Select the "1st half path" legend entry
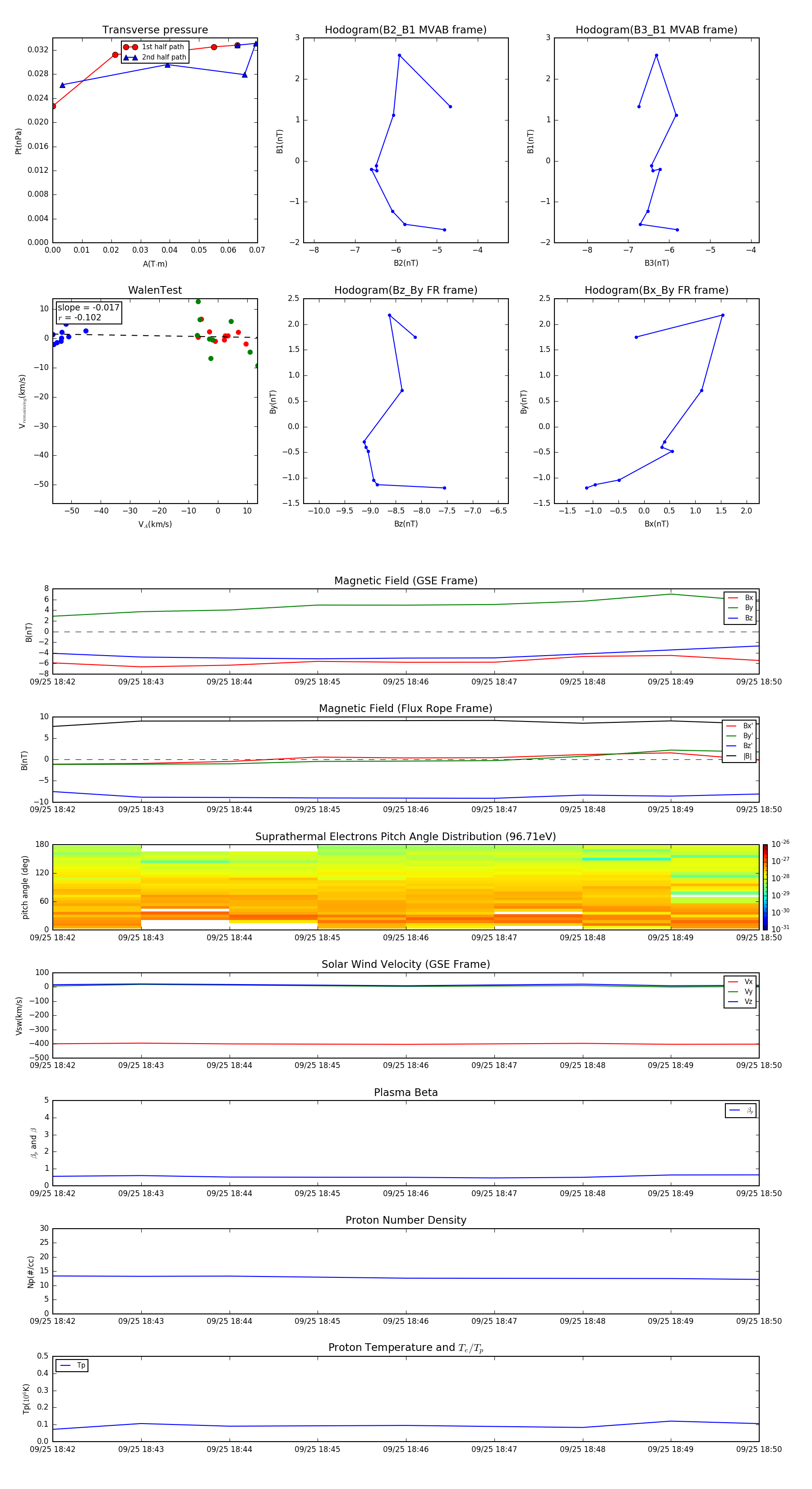This screenshot has height=1489, width=812. 154,47
